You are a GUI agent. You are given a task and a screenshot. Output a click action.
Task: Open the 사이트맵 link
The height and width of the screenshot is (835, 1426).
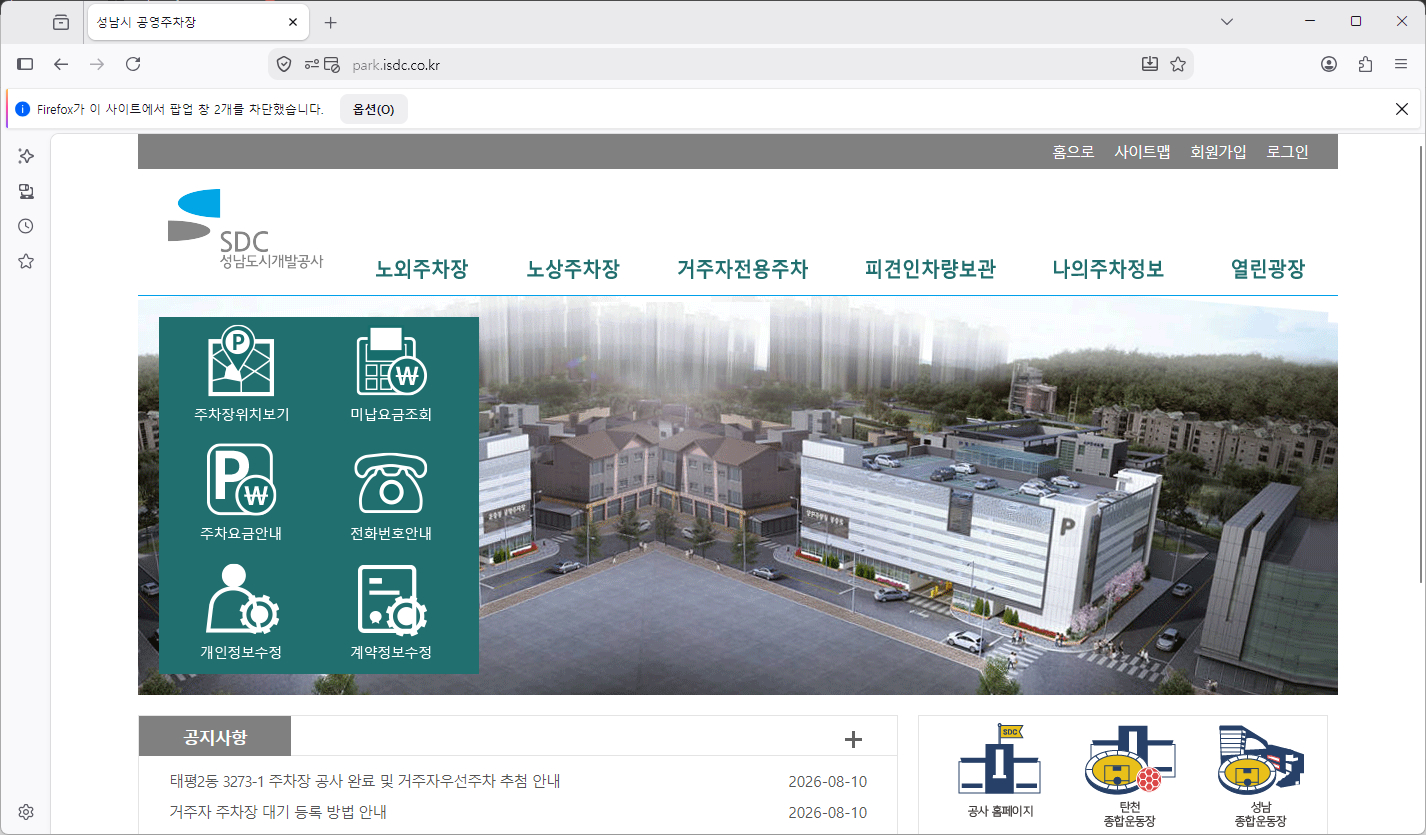click(1142, 152)
